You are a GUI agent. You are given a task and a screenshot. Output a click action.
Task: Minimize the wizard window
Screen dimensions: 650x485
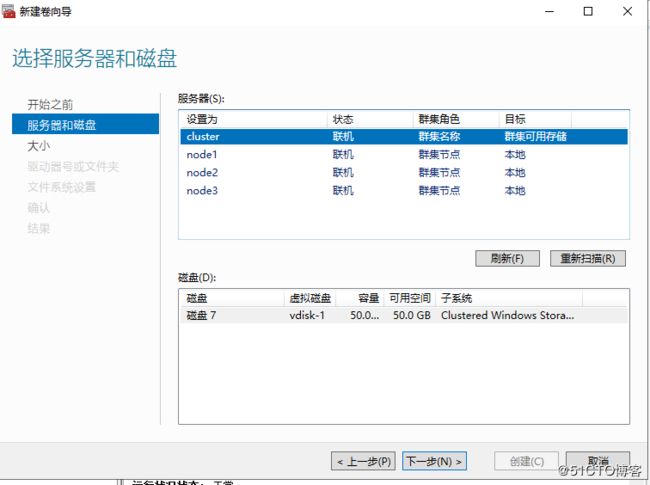coord(549,12)
